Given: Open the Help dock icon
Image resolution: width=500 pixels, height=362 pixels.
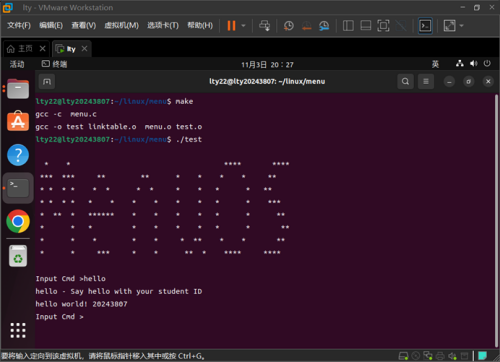Looking at the screenshot, I should [18, 155].
